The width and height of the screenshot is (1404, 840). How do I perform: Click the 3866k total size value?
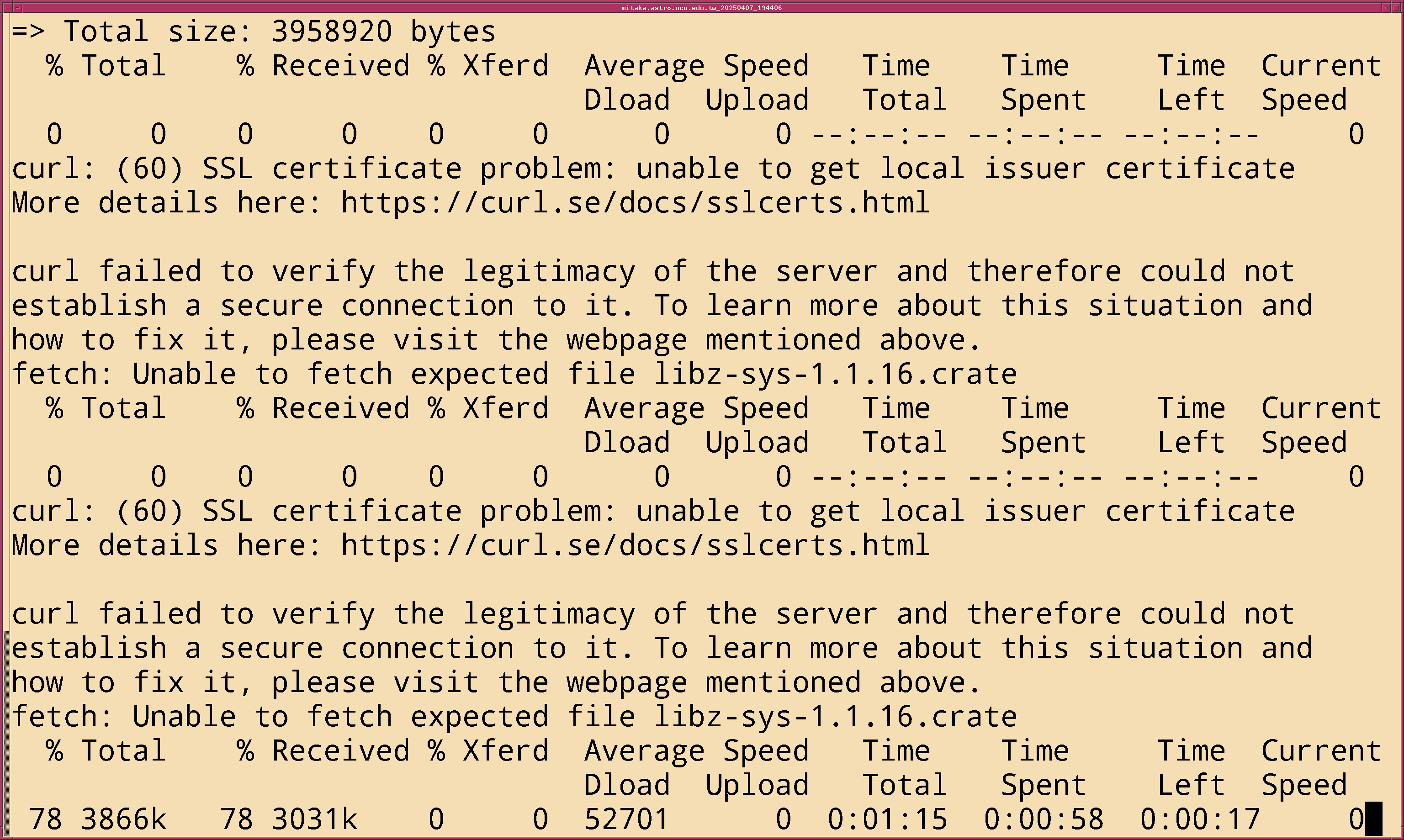point(123,819)
